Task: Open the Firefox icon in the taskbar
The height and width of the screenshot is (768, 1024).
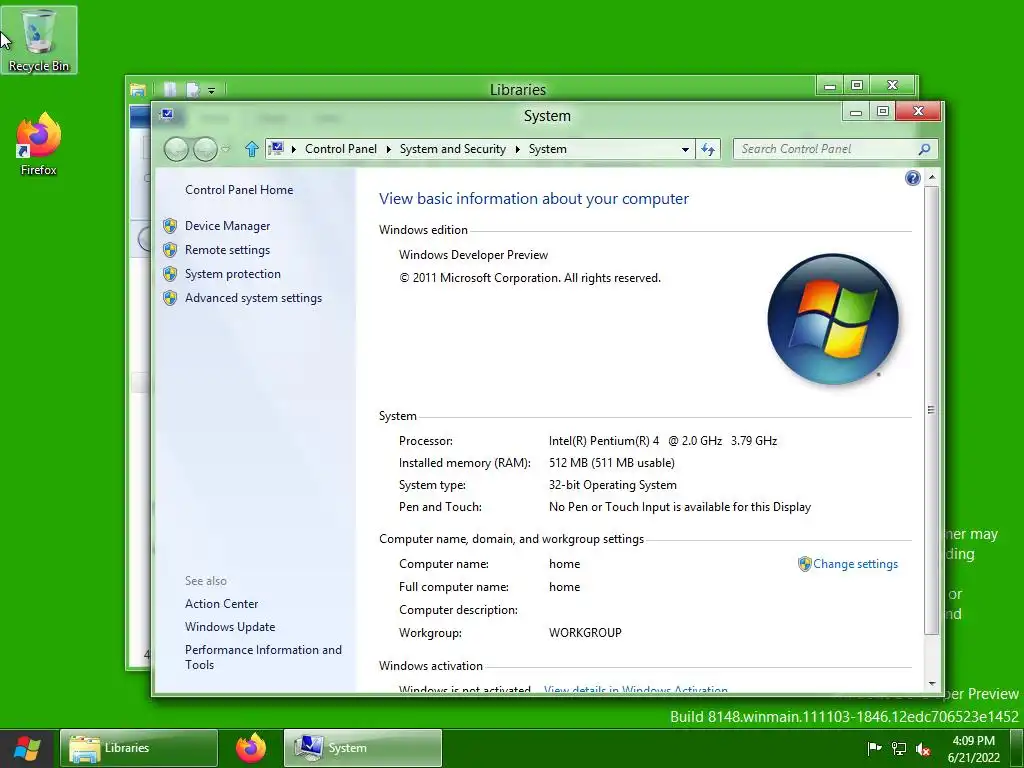Action: pos(251,748)
